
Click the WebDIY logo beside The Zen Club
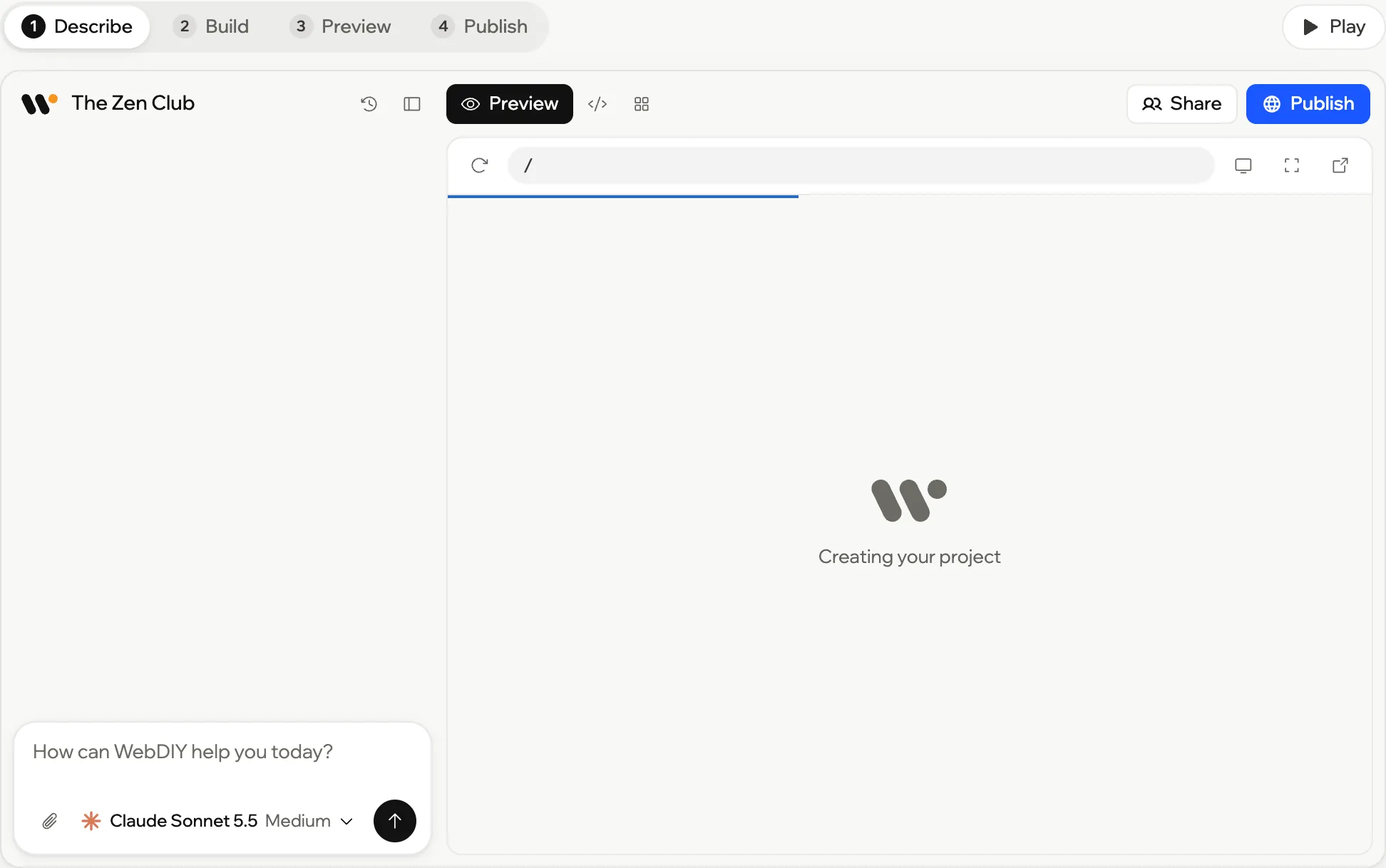pos(39,103)
